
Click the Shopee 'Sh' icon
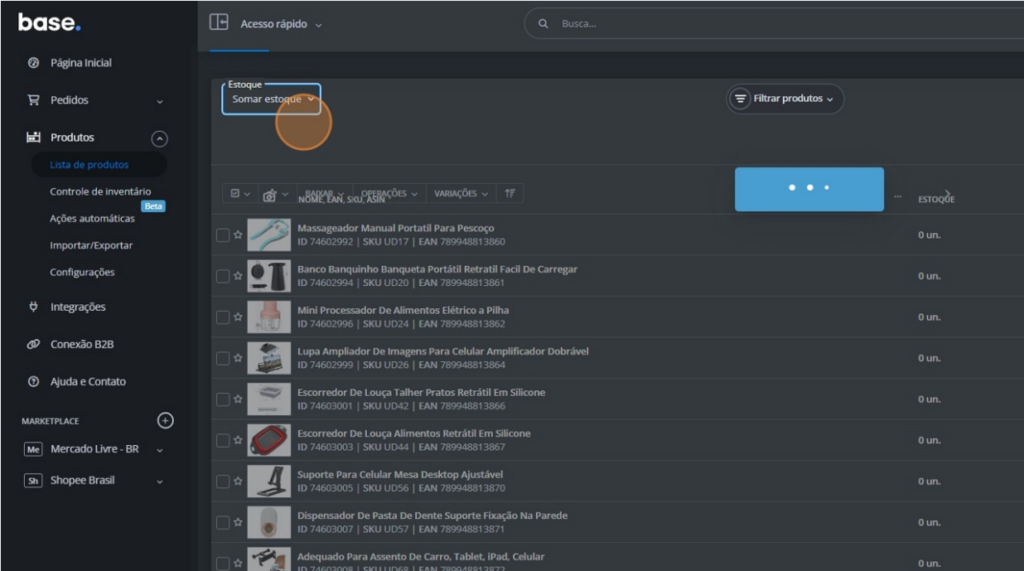click(x=33, y=481)
